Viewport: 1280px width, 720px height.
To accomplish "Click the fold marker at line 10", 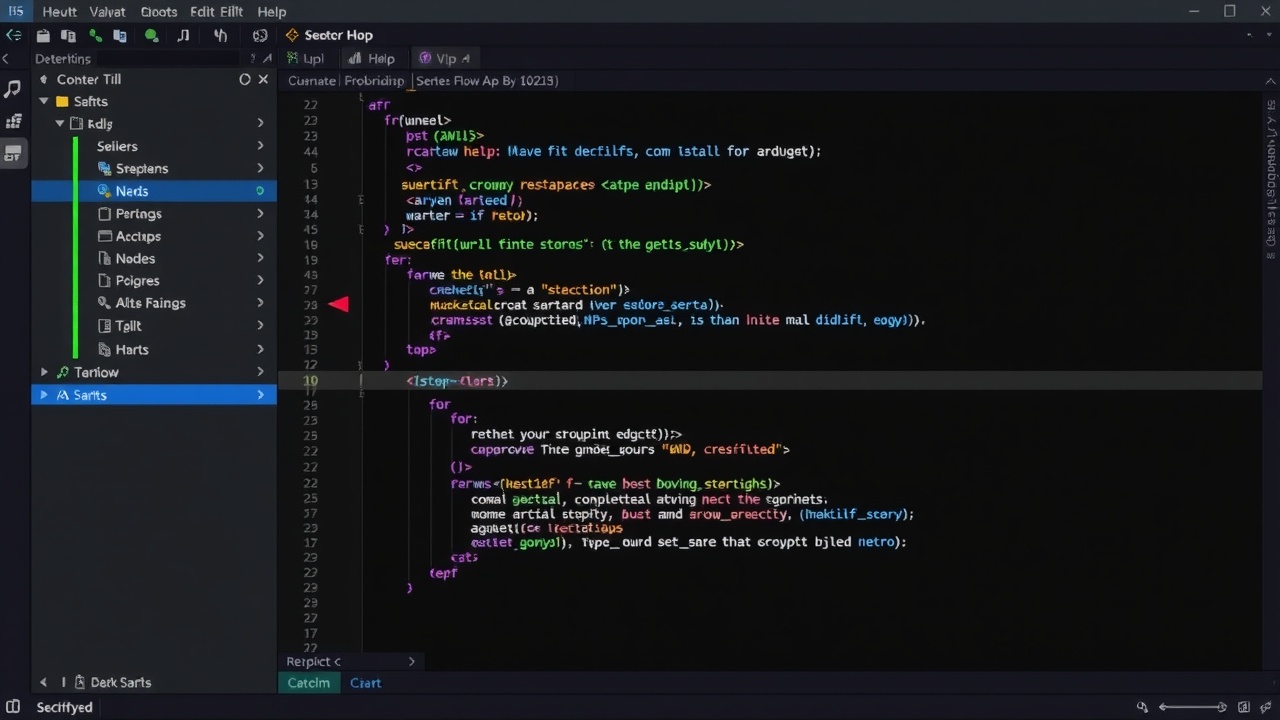I will (362, 381).
